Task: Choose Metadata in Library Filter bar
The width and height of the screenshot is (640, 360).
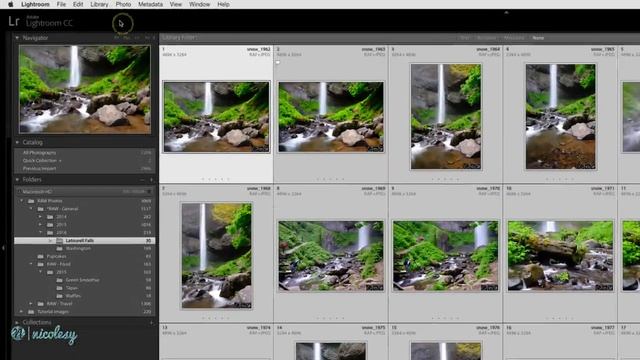Action: (x=514, y=38)
